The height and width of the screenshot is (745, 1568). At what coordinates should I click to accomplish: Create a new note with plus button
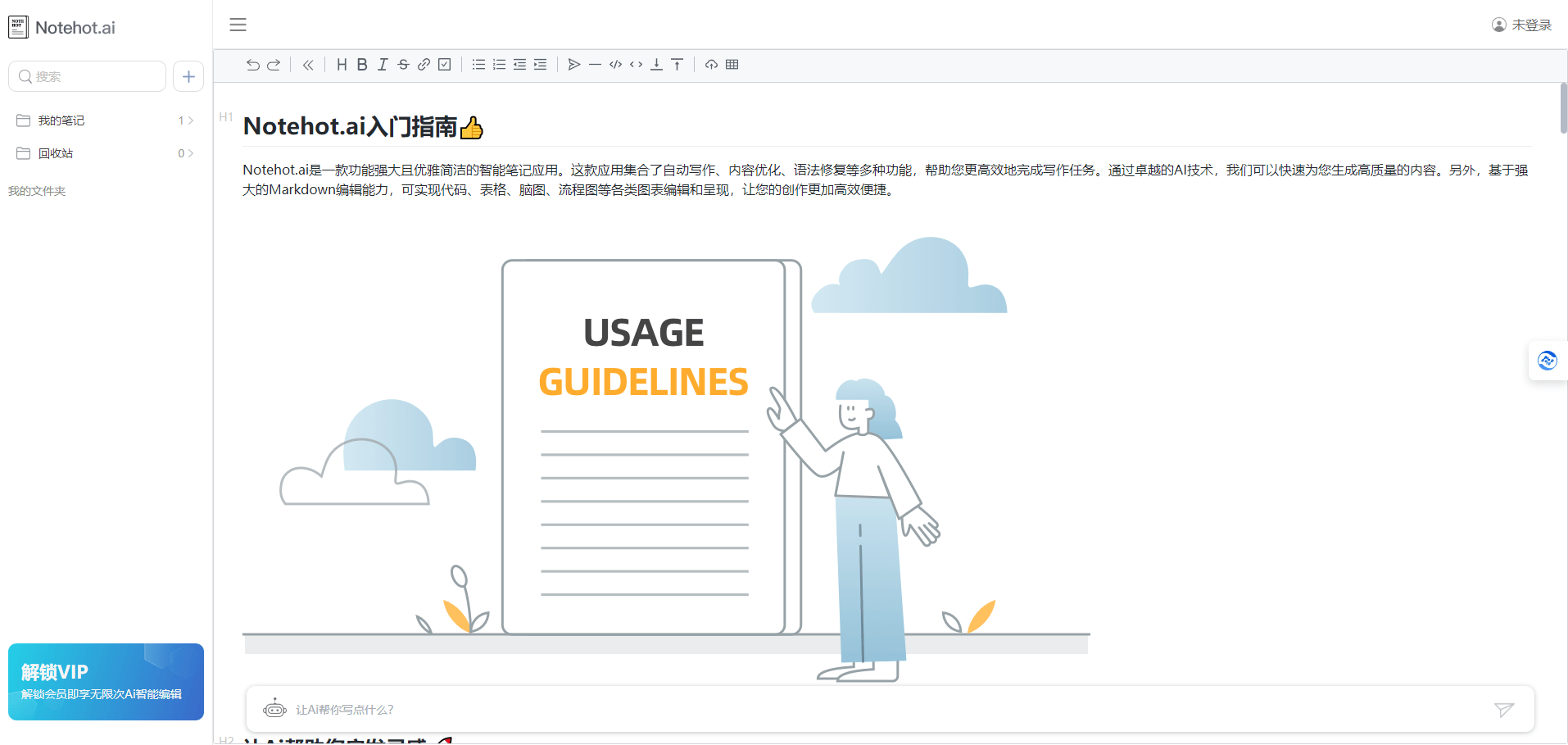[188, 76]
